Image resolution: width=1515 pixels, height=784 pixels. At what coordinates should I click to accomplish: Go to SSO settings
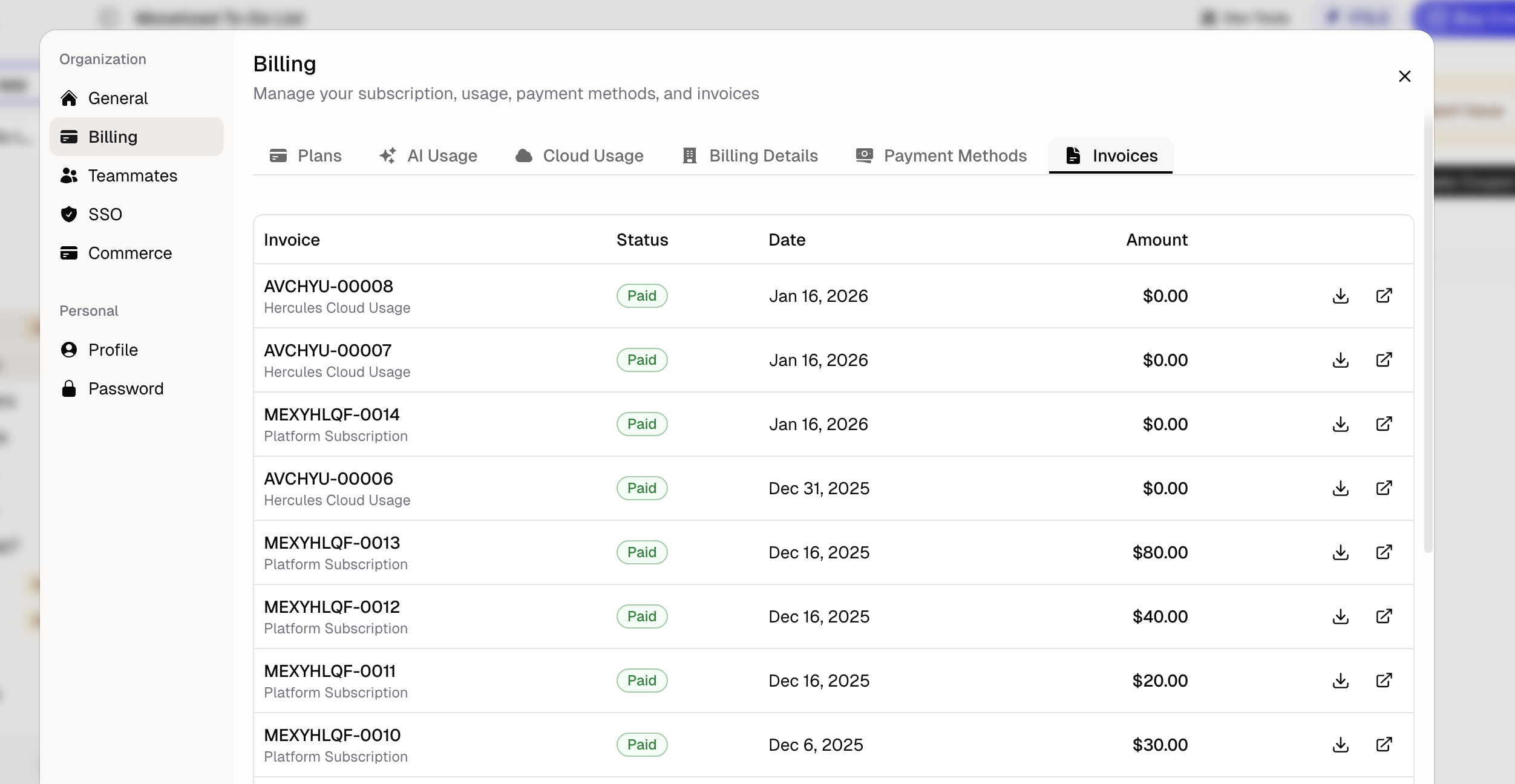[x=137, y=214]
